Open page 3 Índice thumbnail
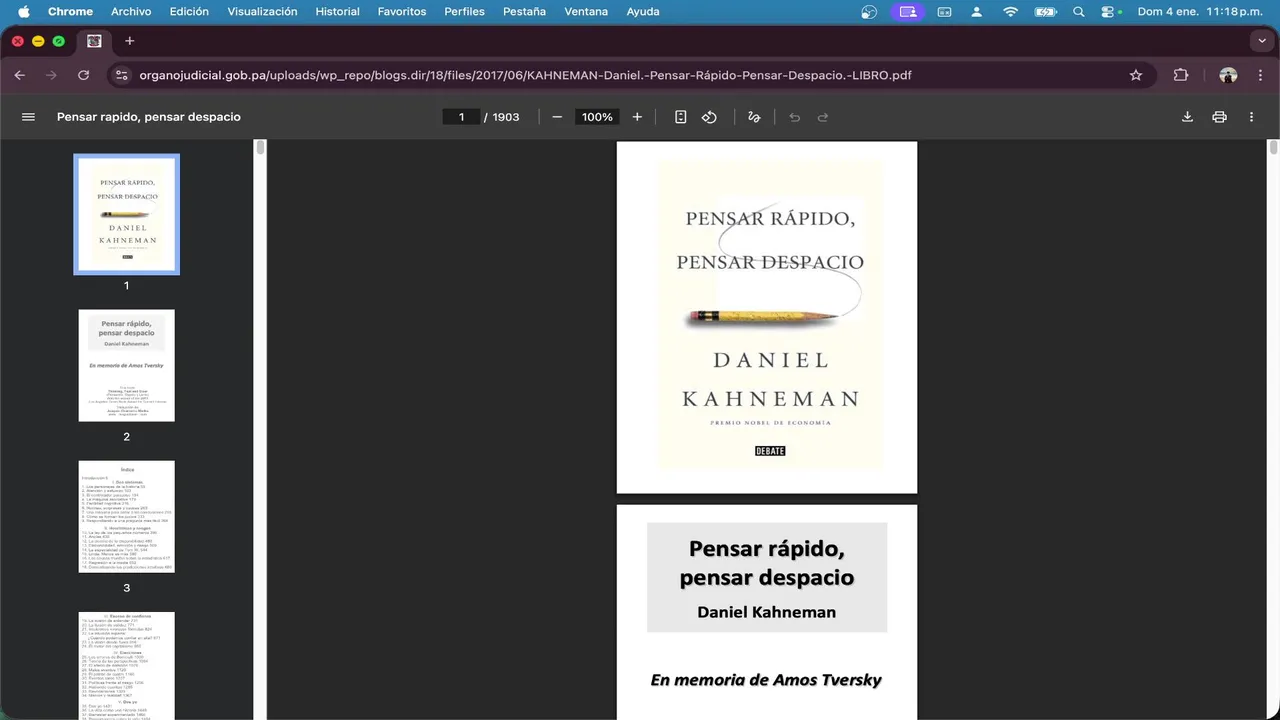The image size is (1280, 720). point(127,516)
